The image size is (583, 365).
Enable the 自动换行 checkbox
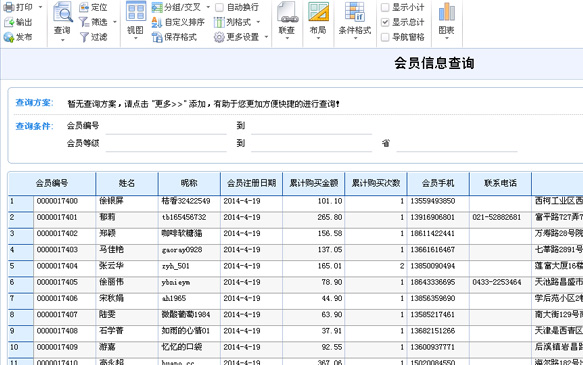219,7
